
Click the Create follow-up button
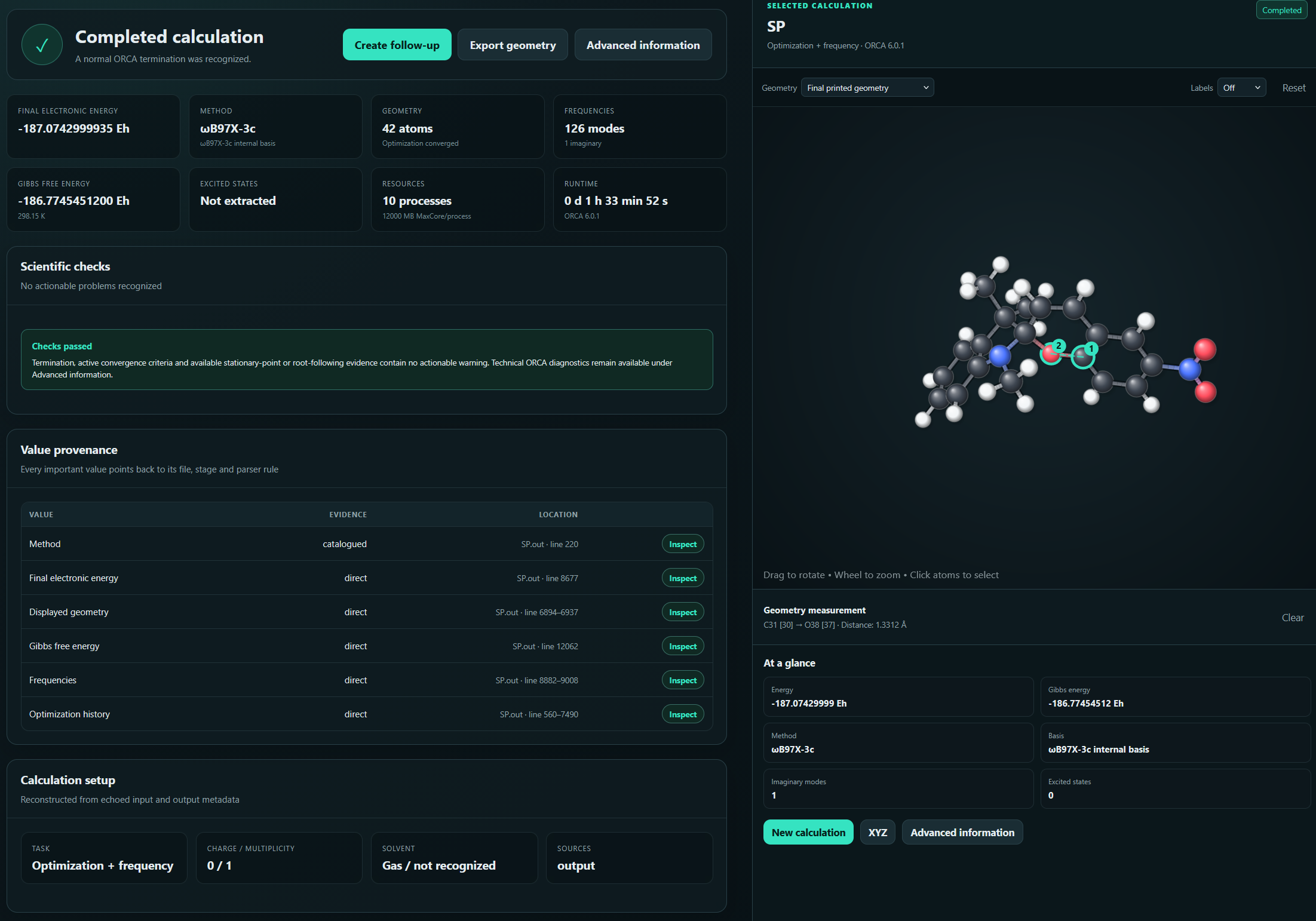397,45
